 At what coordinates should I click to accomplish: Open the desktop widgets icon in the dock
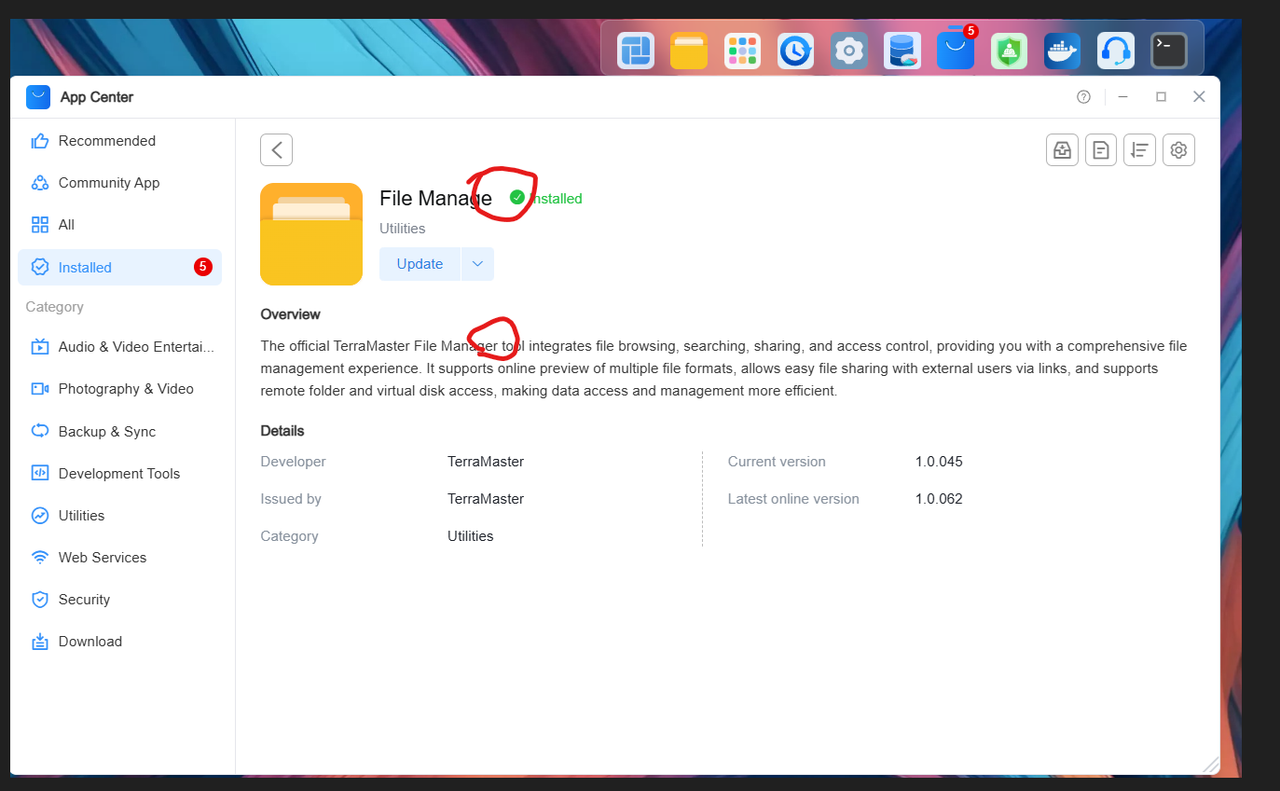coord(635,50)
